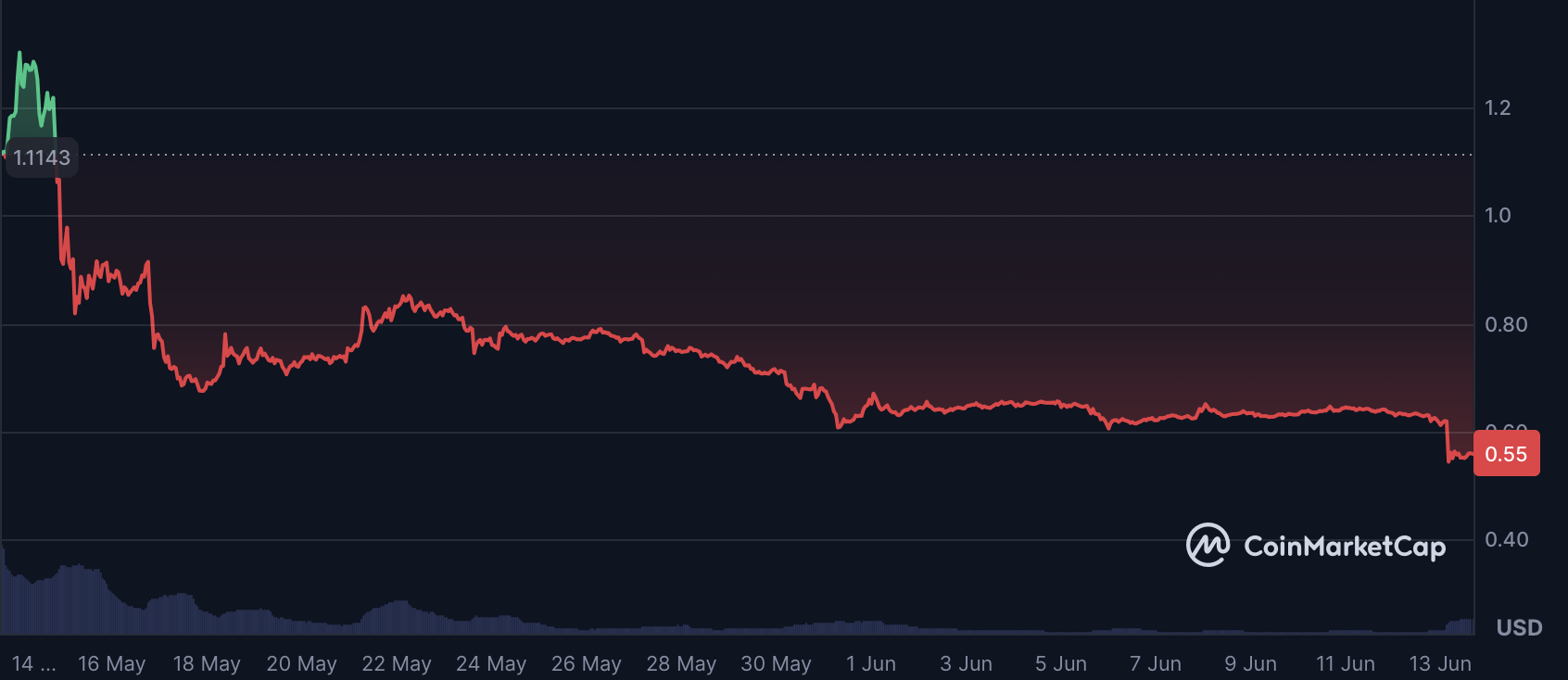The image size is (1568, 680).
Task: Click the 28 May date label
Action: pos(681,664)
